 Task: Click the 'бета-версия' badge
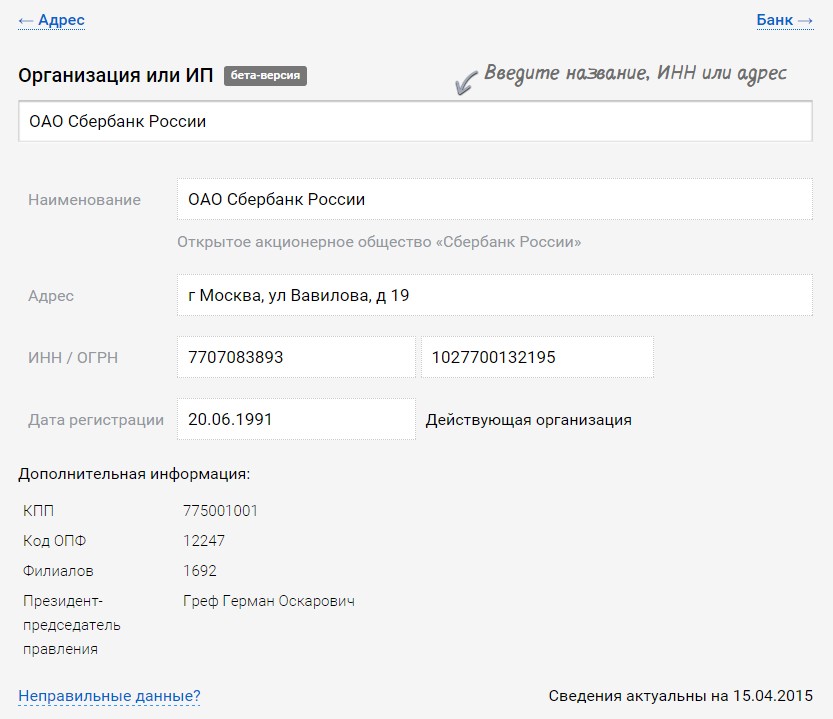coord(265,75)
